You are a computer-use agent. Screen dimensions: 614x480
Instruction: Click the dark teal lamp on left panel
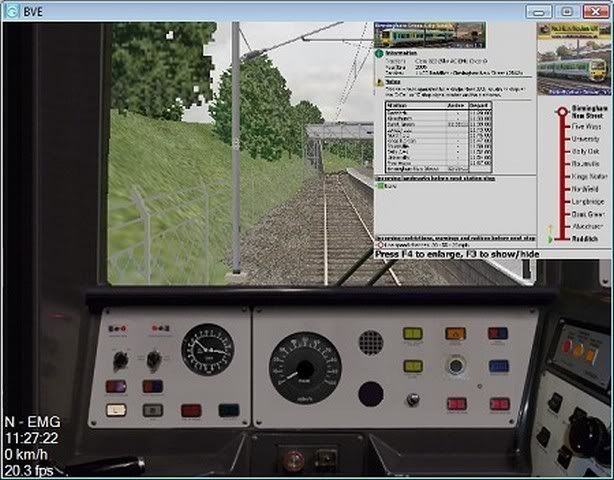tap(229, 410)
